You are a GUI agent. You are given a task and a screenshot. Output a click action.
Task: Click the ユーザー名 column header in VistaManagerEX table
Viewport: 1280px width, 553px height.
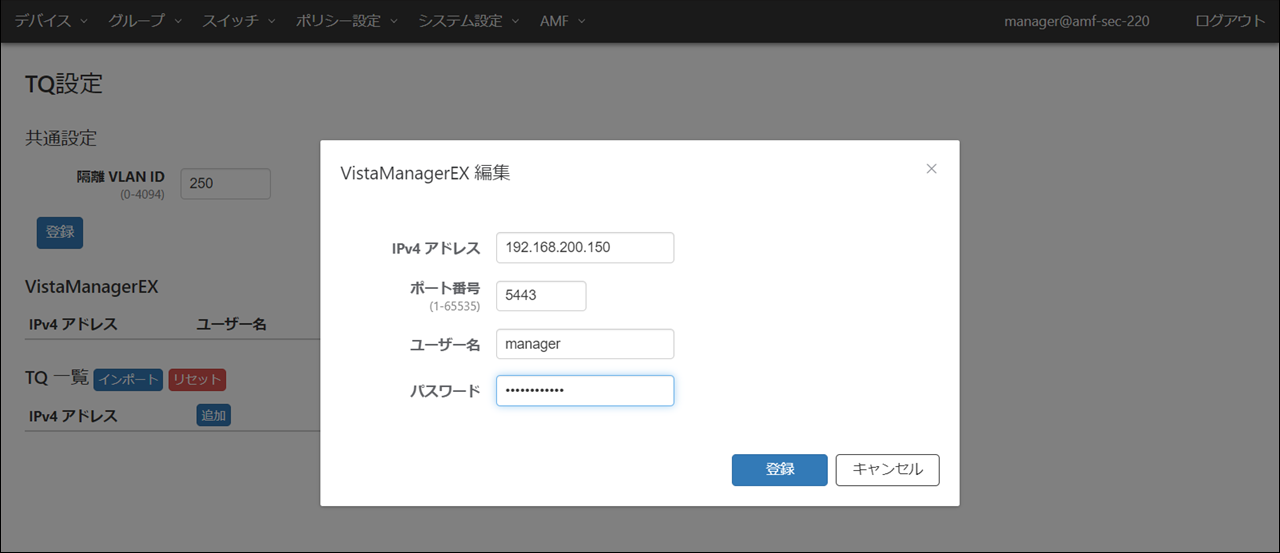[x=231, y=324]
